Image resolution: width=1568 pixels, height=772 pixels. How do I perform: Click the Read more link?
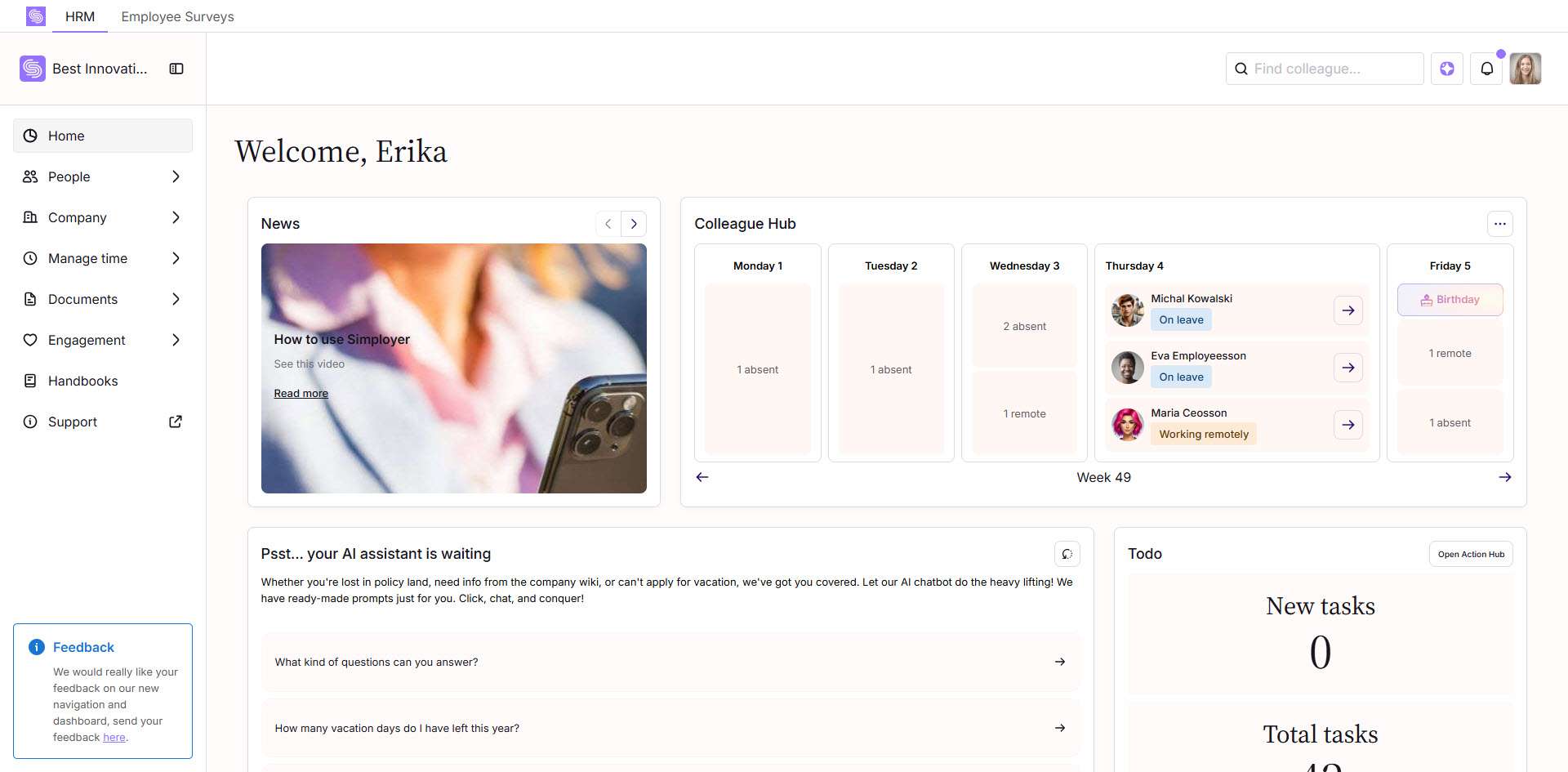click(x=301, y=394)
